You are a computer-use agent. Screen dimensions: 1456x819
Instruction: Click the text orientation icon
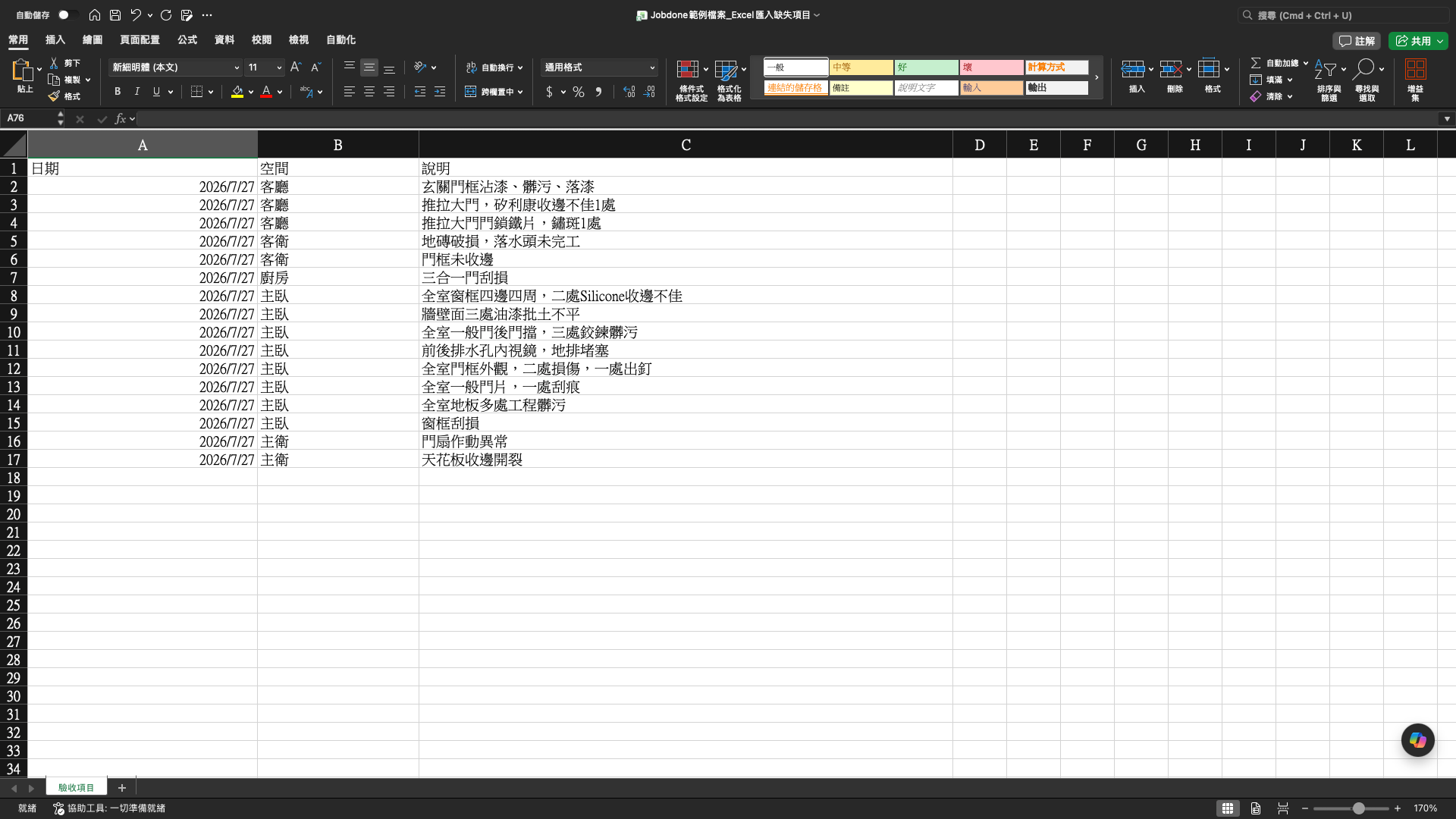(x=420, y=67)
